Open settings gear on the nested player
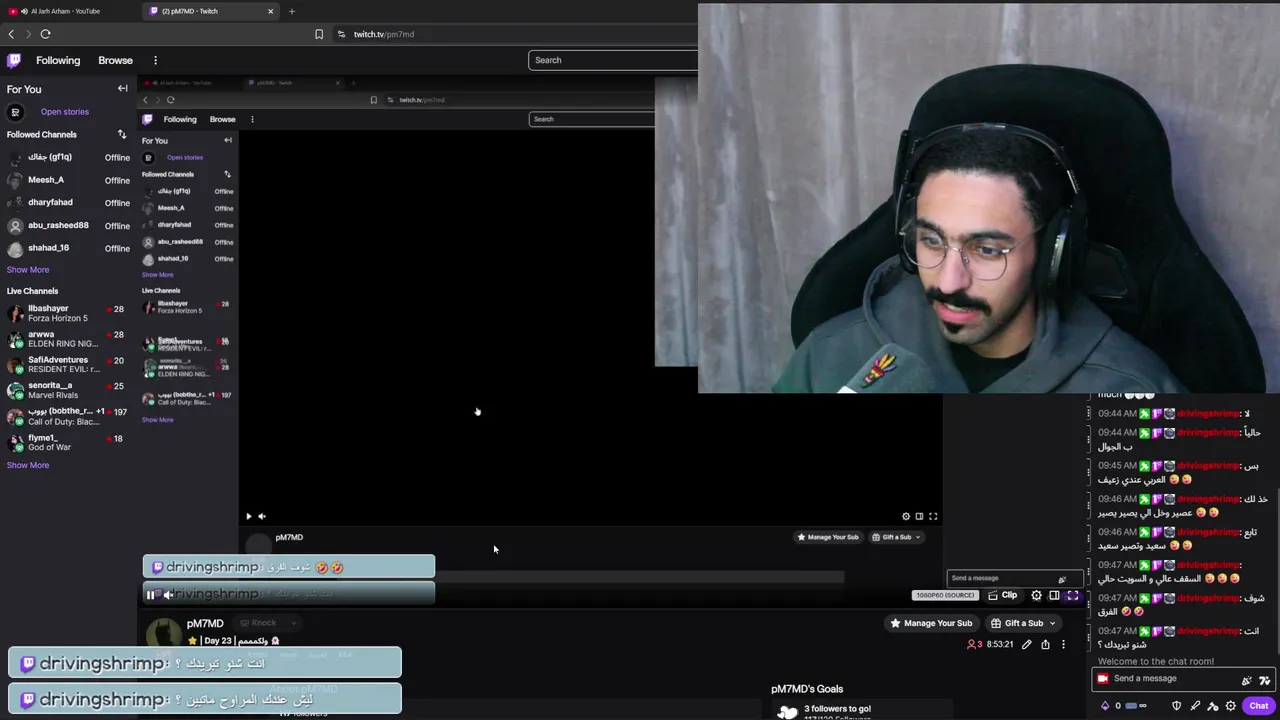Screen dimensions: 1280x720 [x=906, y=517]
